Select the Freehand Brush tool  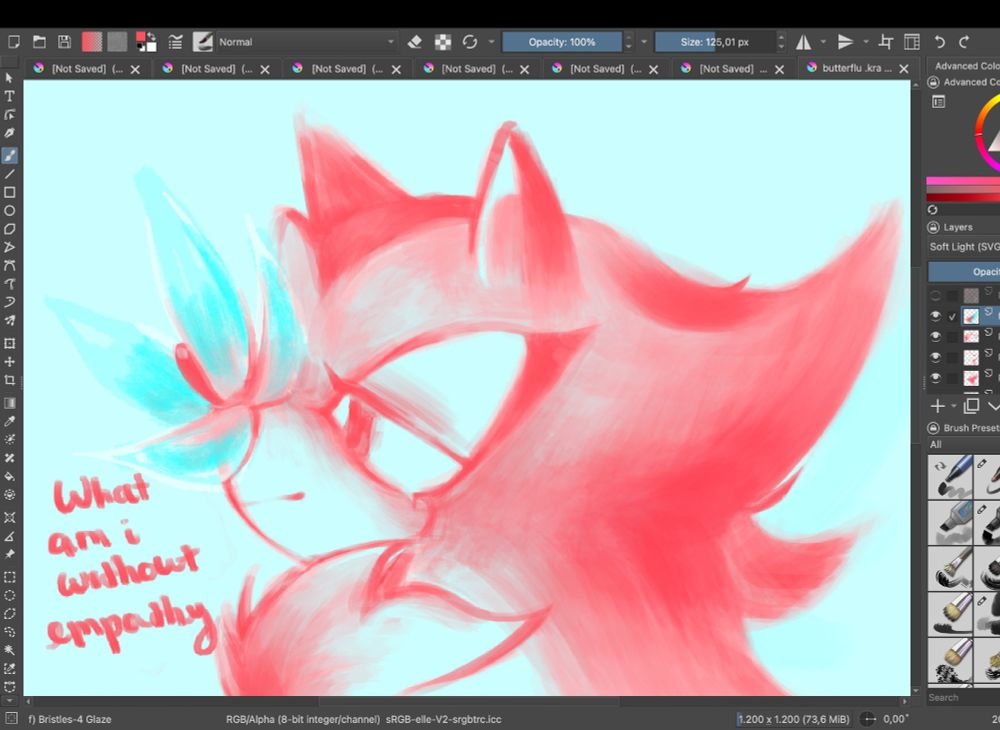10,155
